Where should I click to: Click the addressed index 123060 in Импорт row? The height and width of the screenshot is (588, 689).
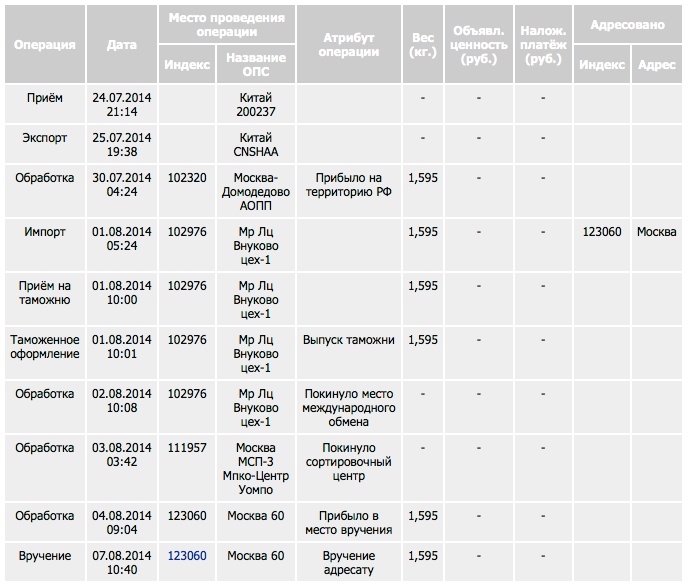pyautogui.click(x=602, y=232)
